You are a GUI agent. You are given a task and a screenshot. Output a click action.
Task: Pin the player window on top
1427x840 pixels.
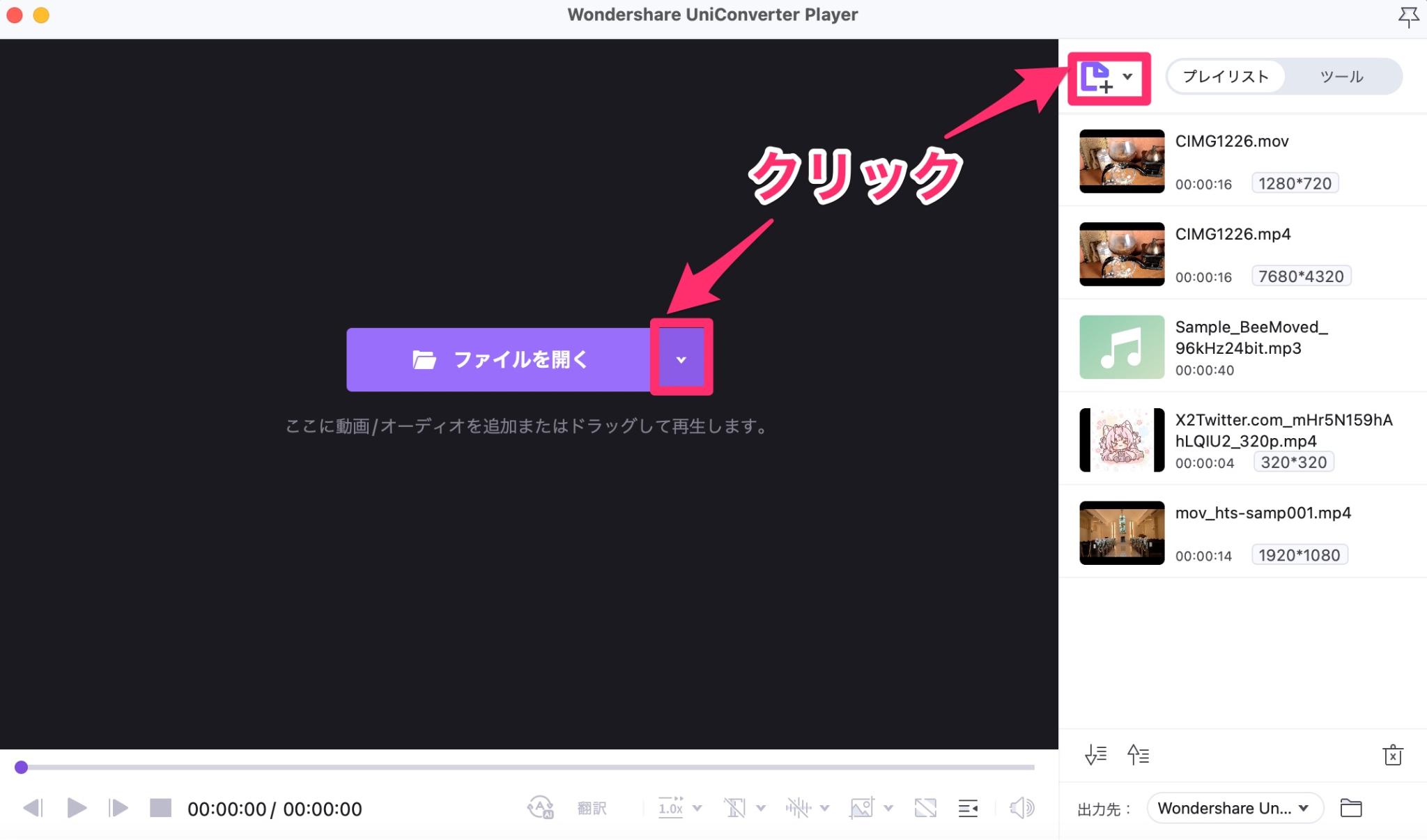click(1408, 17)
